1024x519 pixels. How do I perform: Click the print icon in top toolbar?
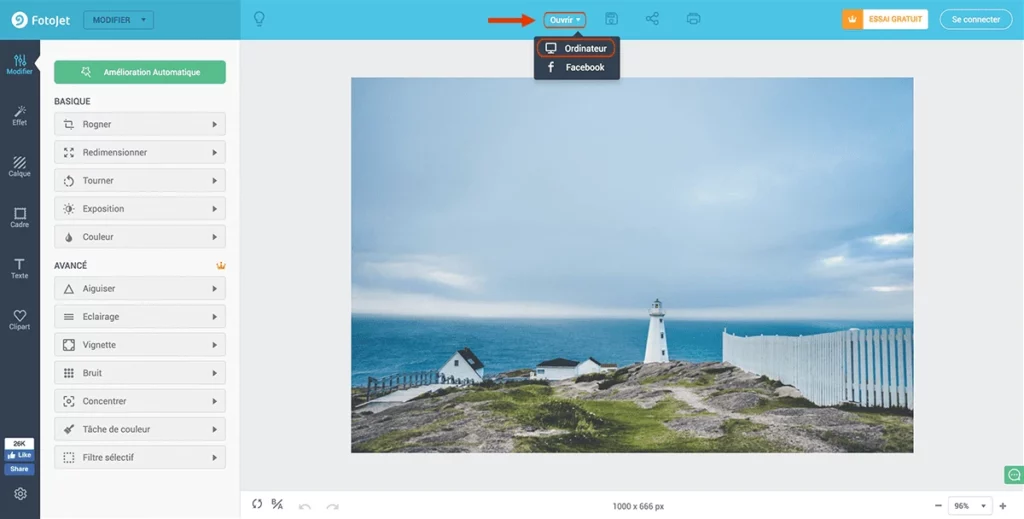694,19
